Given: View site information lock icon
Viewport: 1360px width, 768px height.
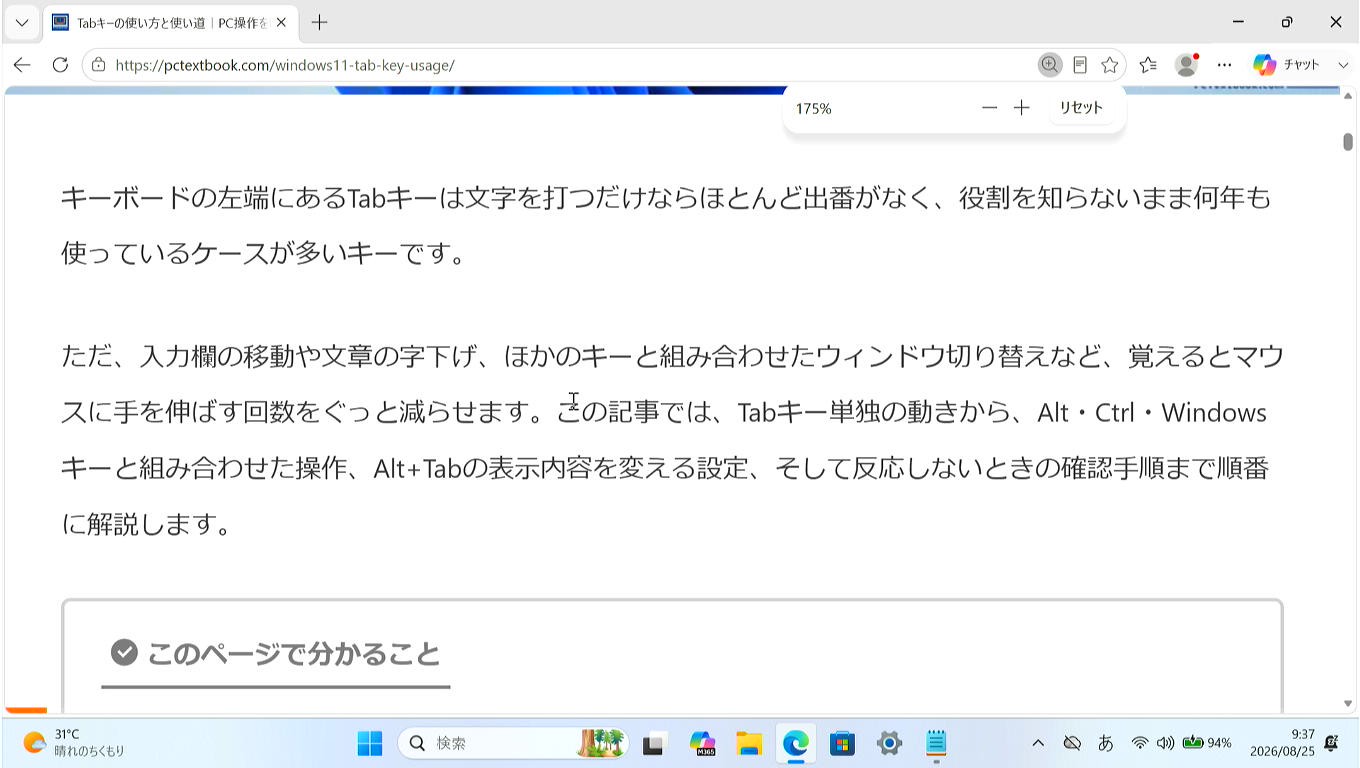Looking at the screenshot, I should tap(98, 65).
